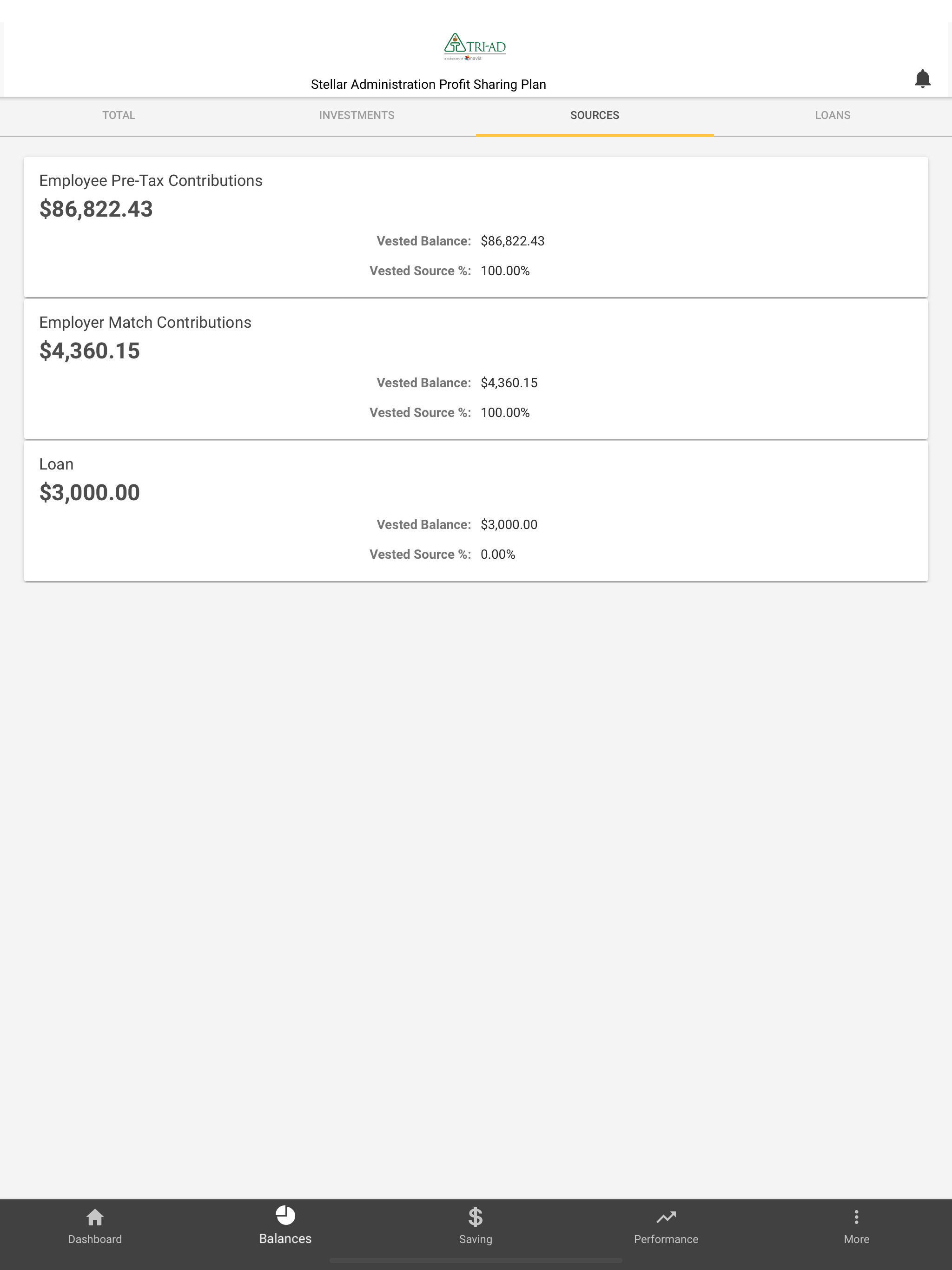Switch to the TOTAL tab
952x1270 pixels.
pos(119,115)
